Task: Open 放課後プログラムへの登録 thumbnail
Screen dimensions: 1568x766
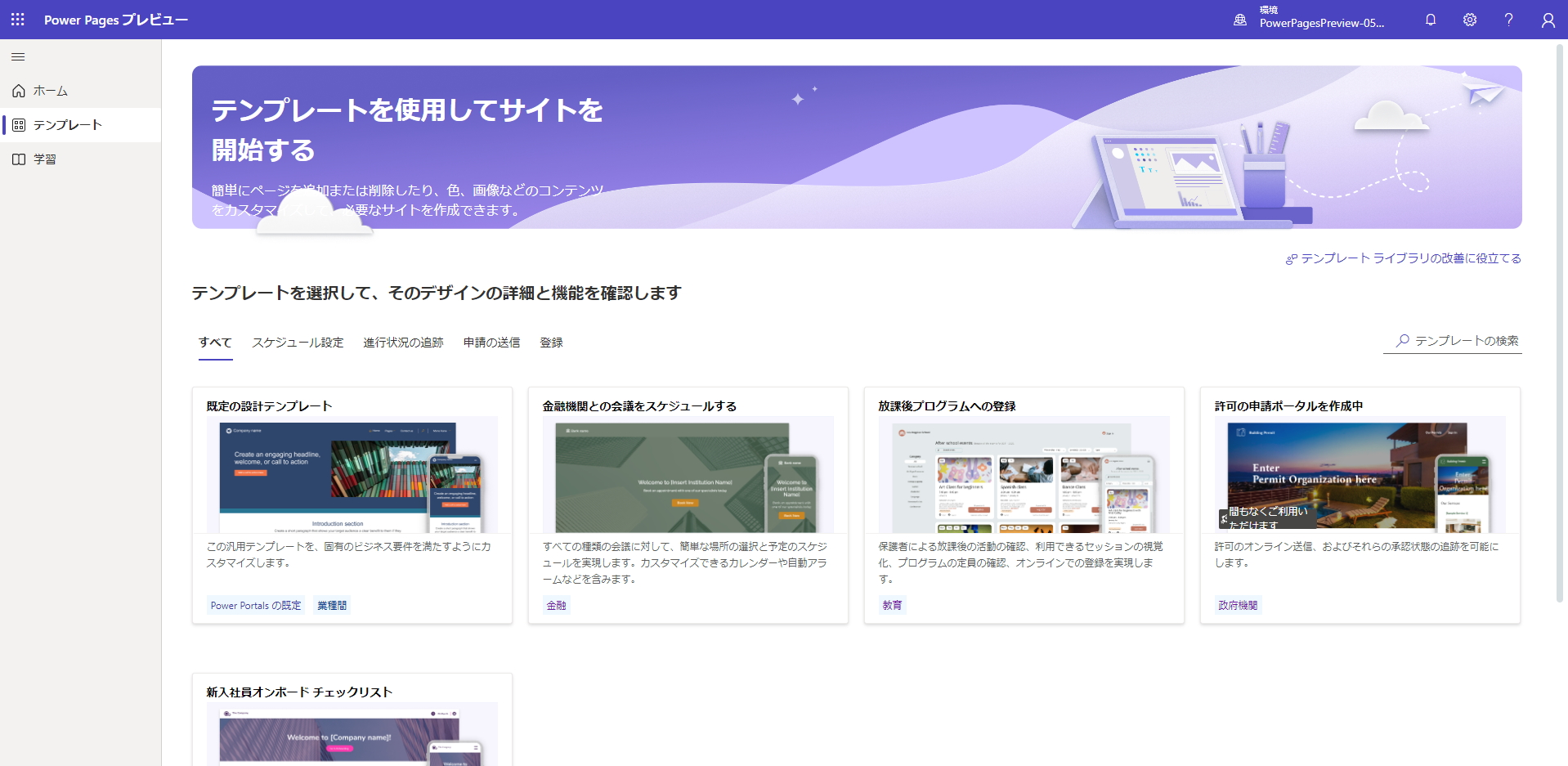Action: [1024, 475]
